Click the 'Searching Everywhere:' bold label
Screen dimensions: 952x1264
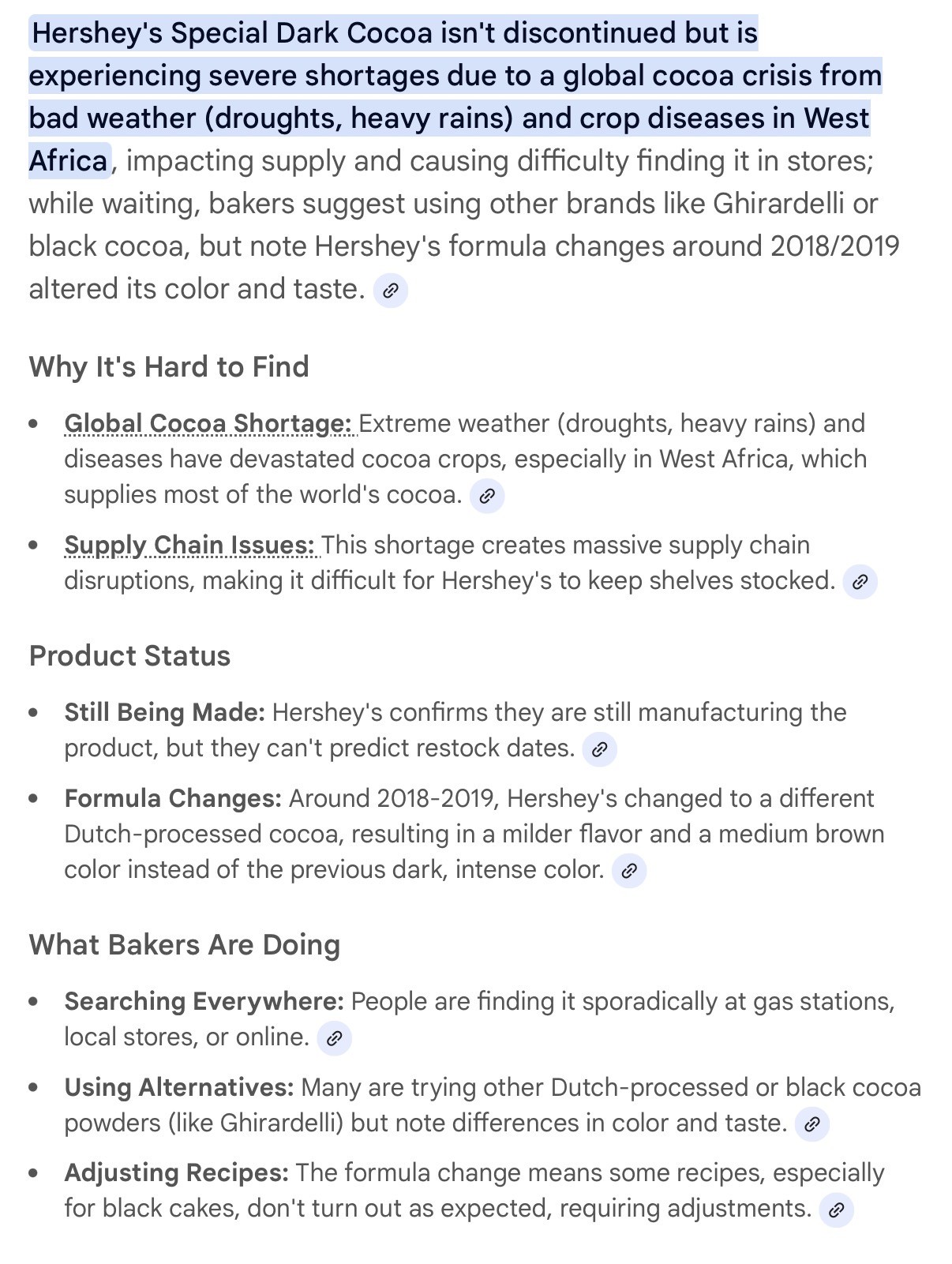[x=204, y=1002]
